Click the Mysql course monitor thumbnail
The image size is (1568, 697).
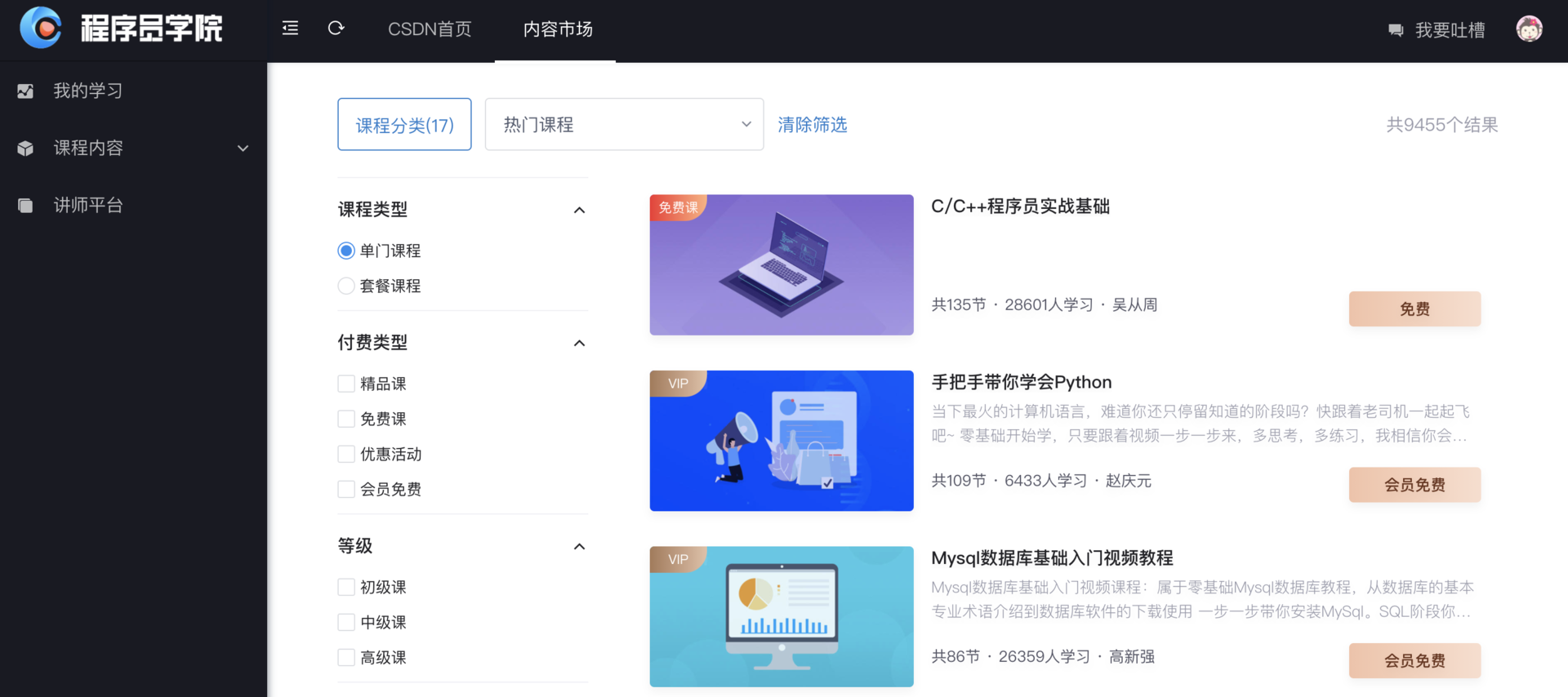(x=782, y=616)
